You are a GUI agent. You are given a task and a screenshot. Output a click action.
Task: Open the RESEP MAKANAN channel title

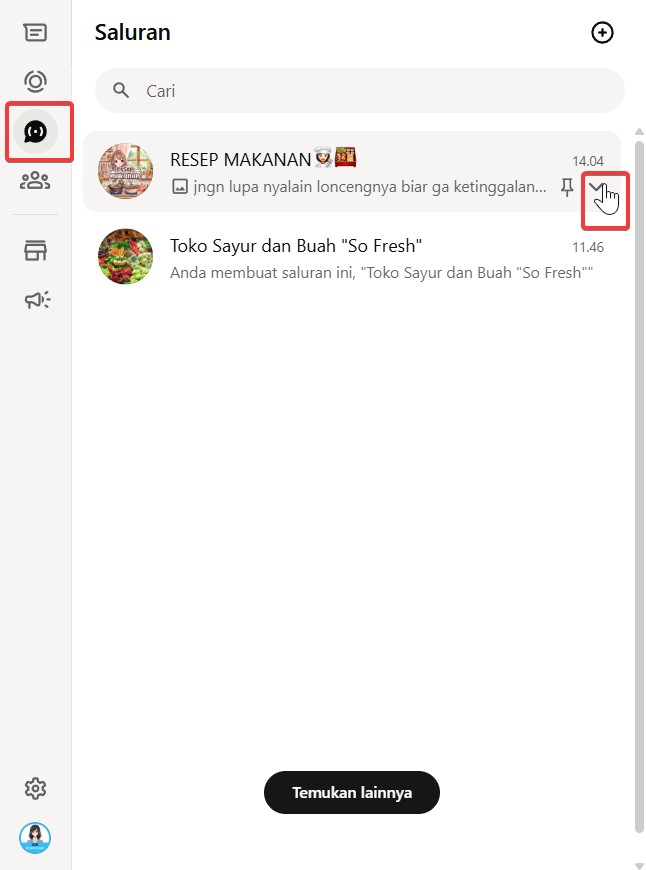tap(240, 159)
